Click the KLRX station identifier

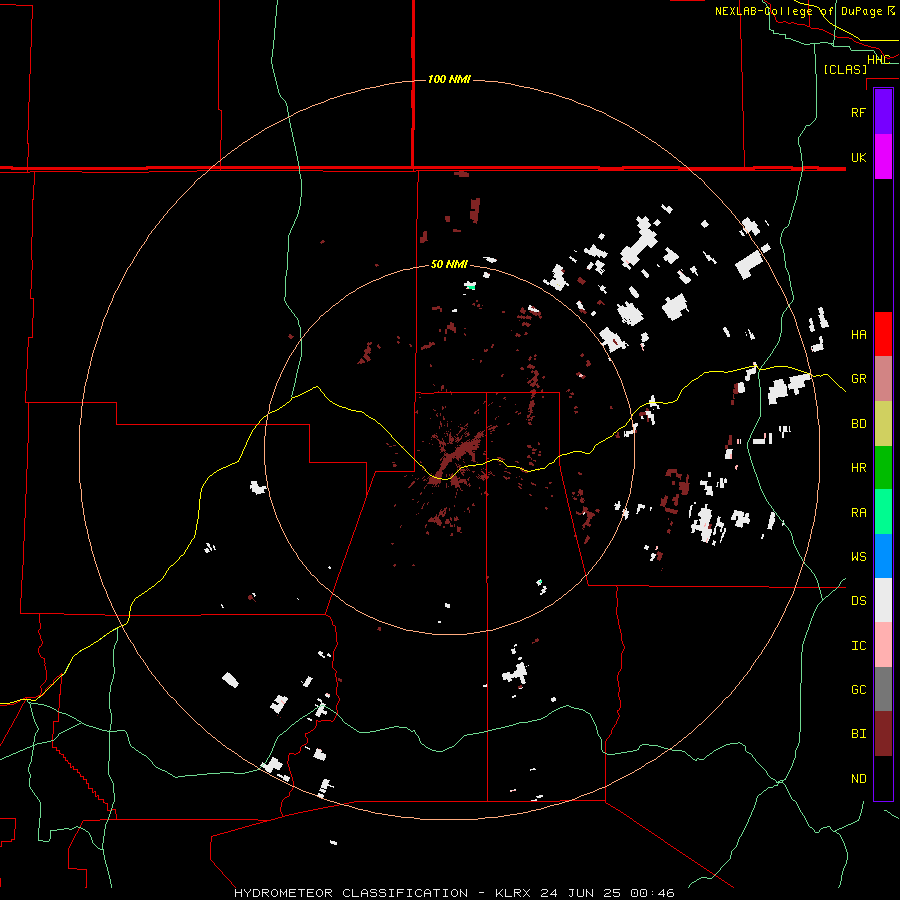512,893
